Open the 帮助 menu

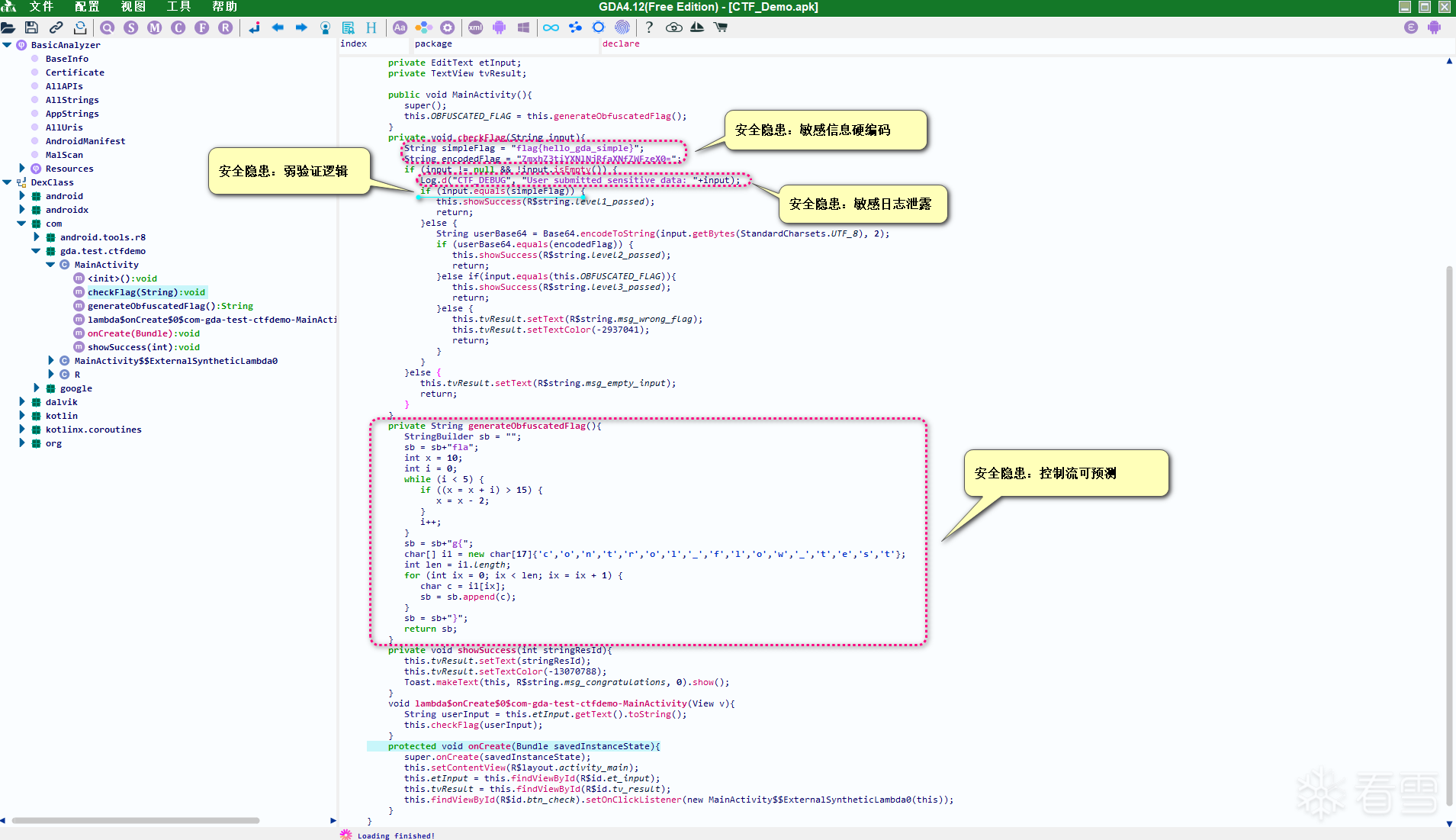[x=224, y=7]
